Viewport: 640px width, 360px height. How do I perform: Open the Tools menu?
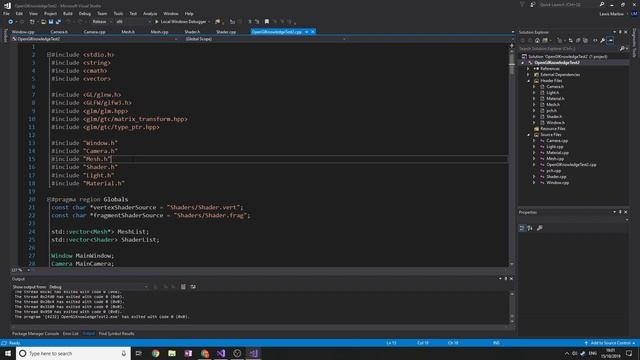[118, 13]
